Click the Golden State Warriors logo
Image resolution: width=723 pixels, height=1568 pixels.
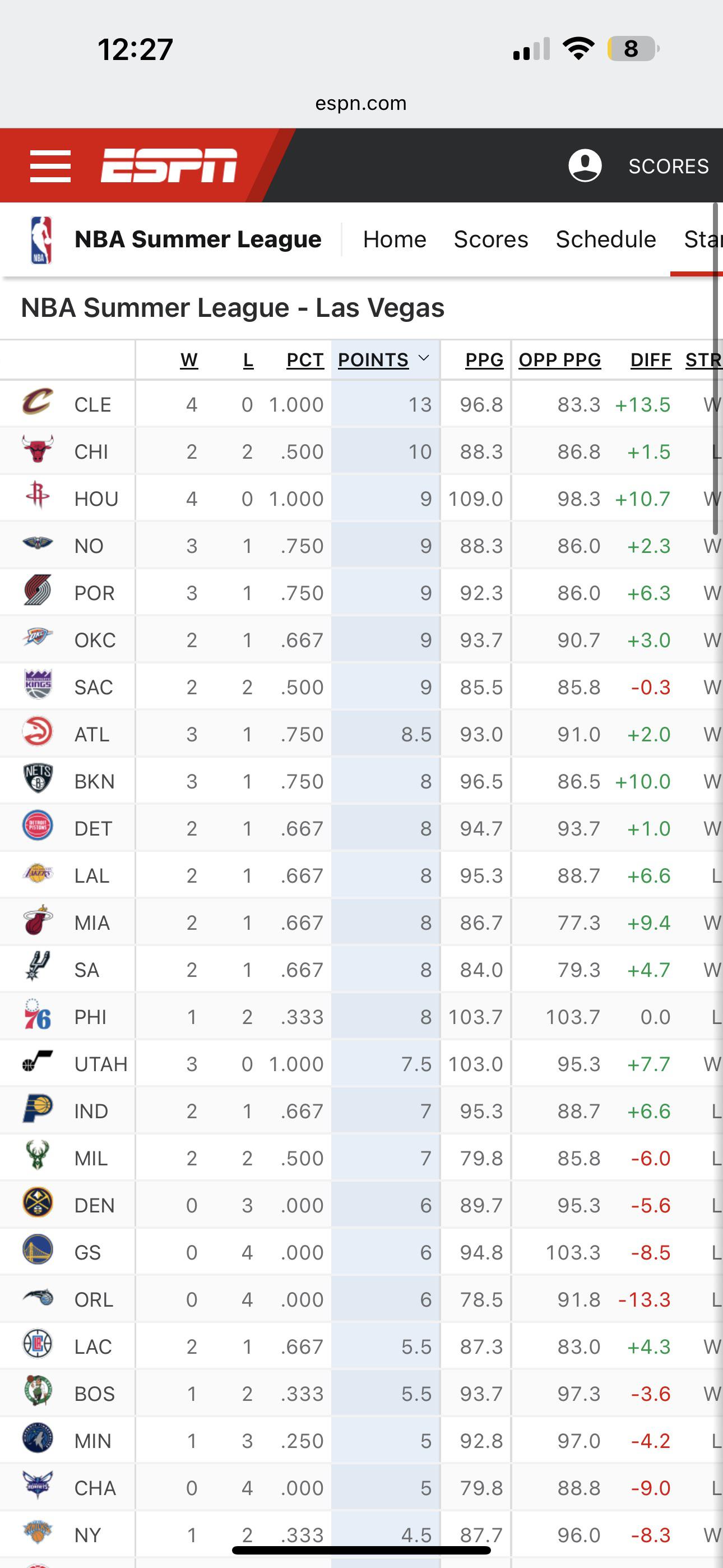pyautogui.click(x=38, y=1251)
